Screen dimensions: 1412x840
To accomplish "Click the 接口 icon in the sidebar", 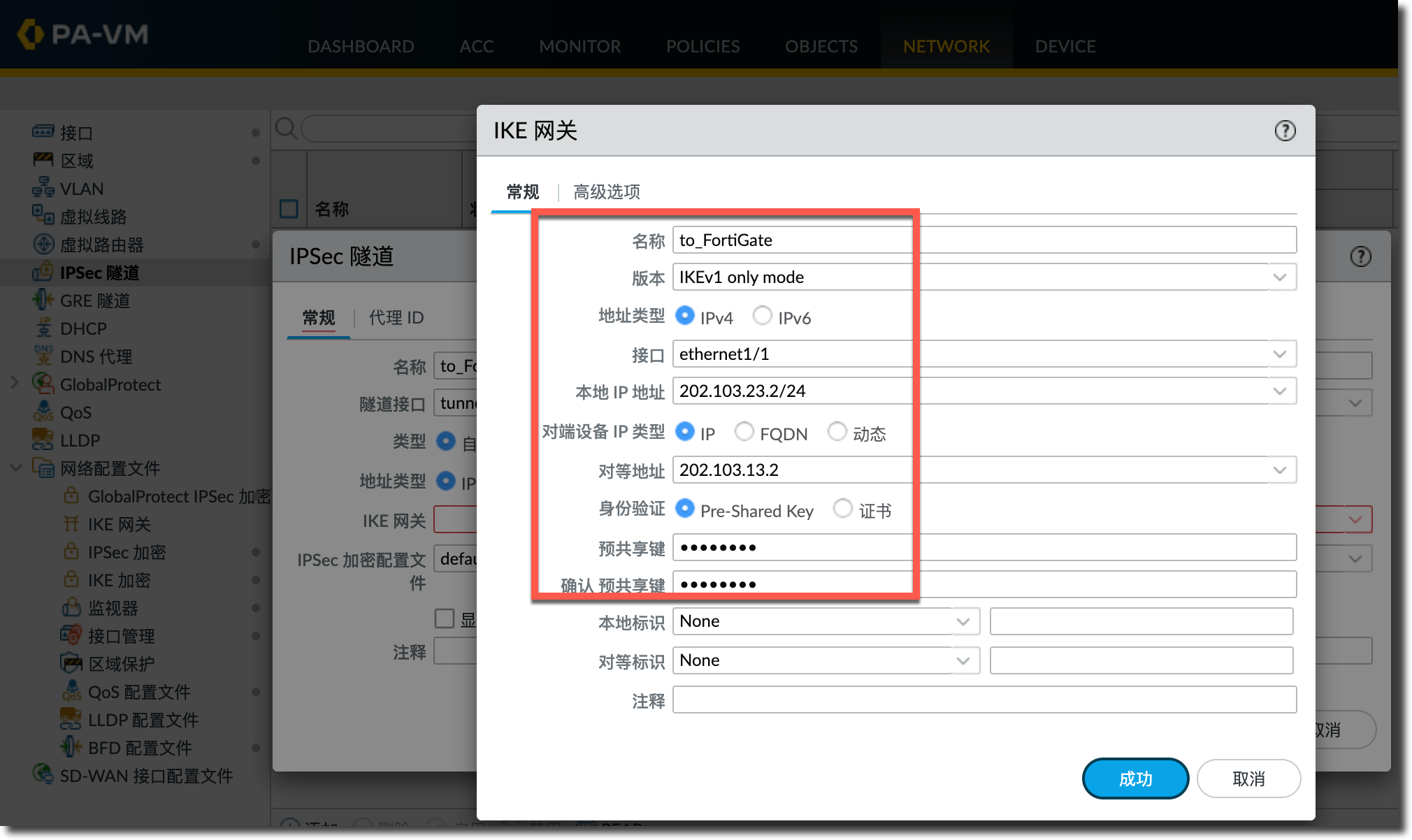I will click(x=43, y=132).
